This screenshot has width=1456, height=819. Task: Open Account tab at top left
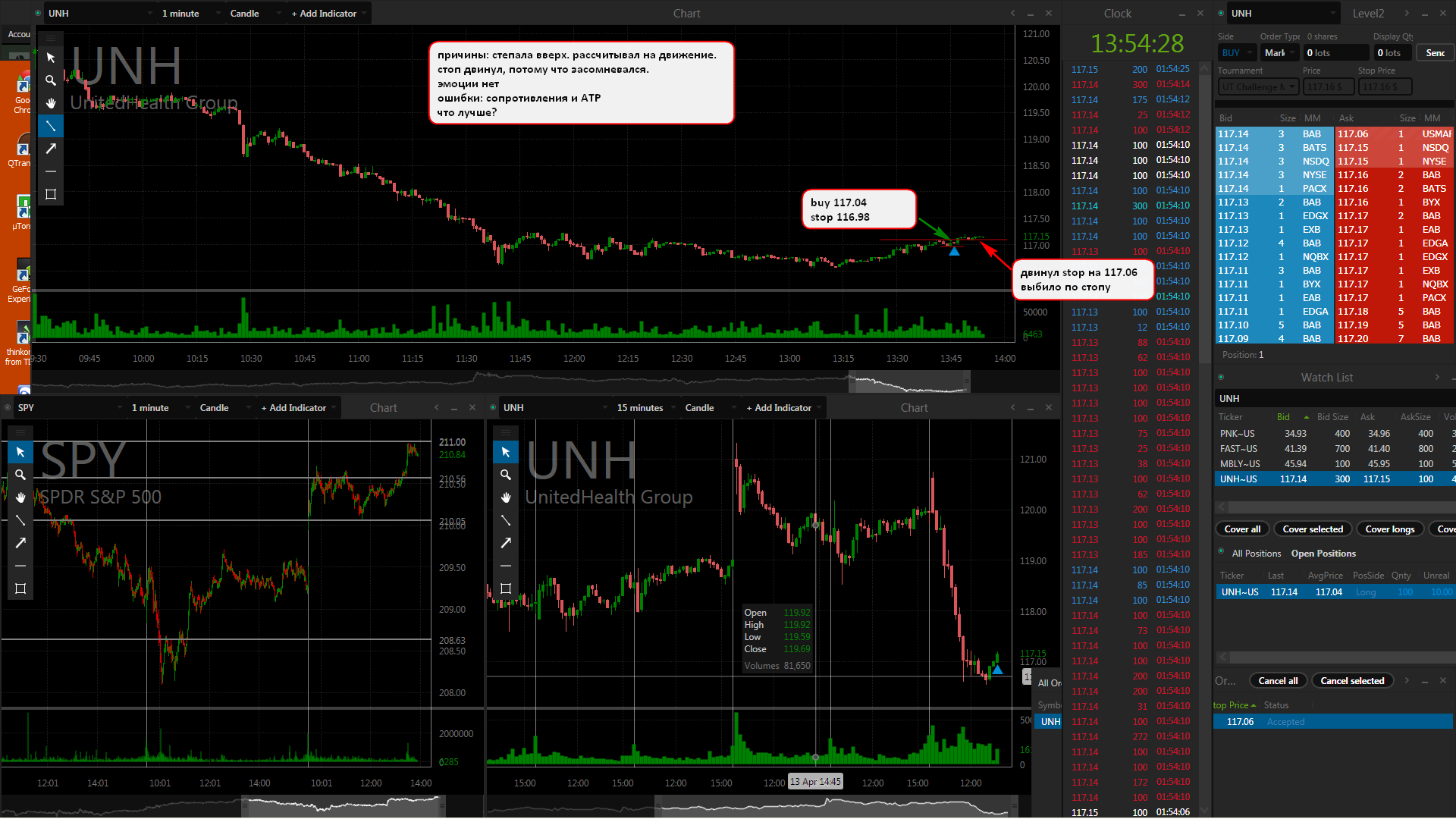tap(18, 34)
